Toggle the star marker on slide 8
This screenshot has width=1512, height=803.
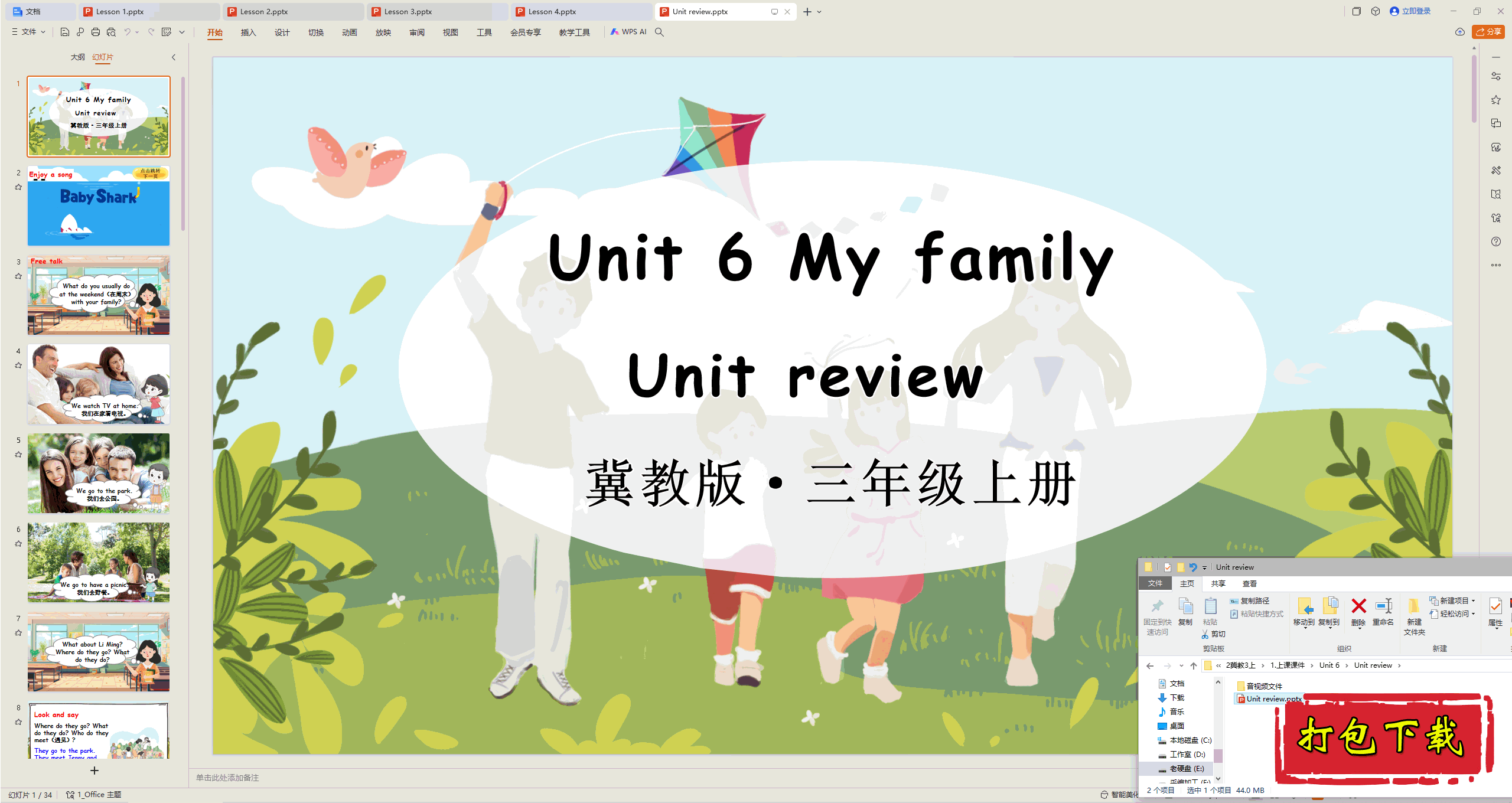point(18,722)
